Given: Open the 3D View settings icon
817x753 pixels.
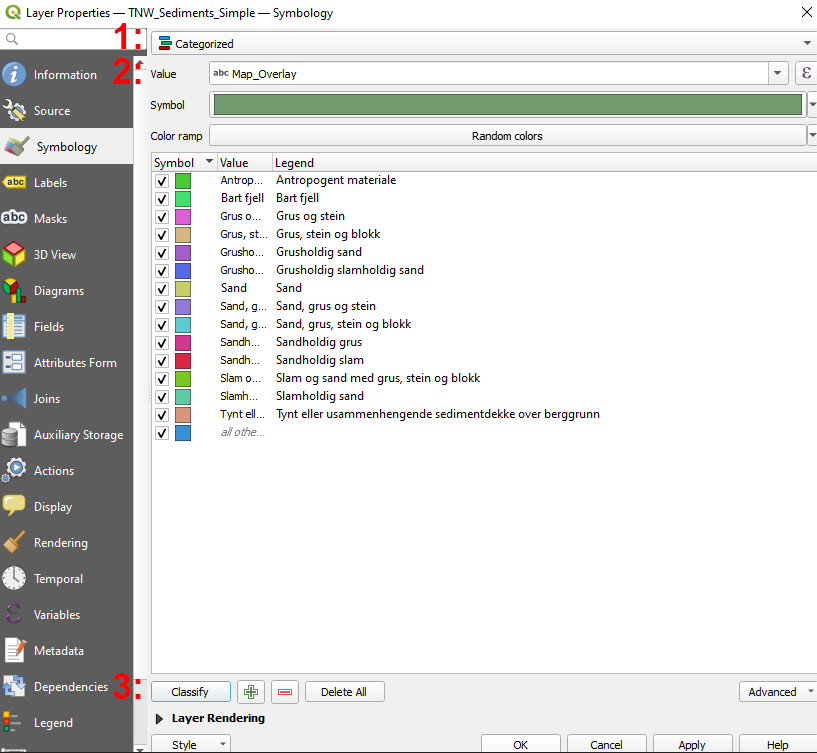Looking at the screenshot, I should coord(14,254).
